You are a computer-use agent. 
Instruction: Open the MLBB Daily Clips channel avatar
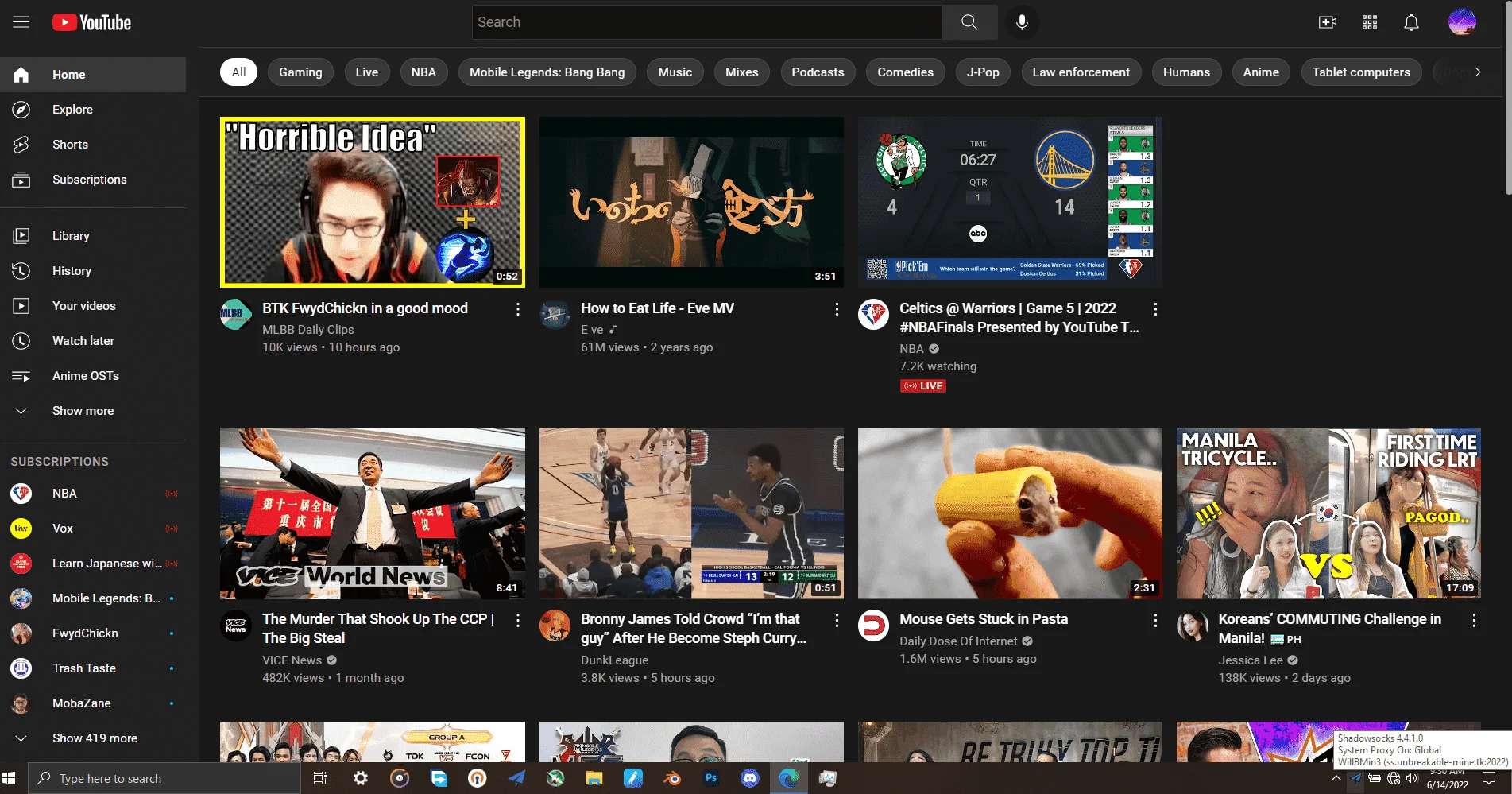(x=235, y=315)
